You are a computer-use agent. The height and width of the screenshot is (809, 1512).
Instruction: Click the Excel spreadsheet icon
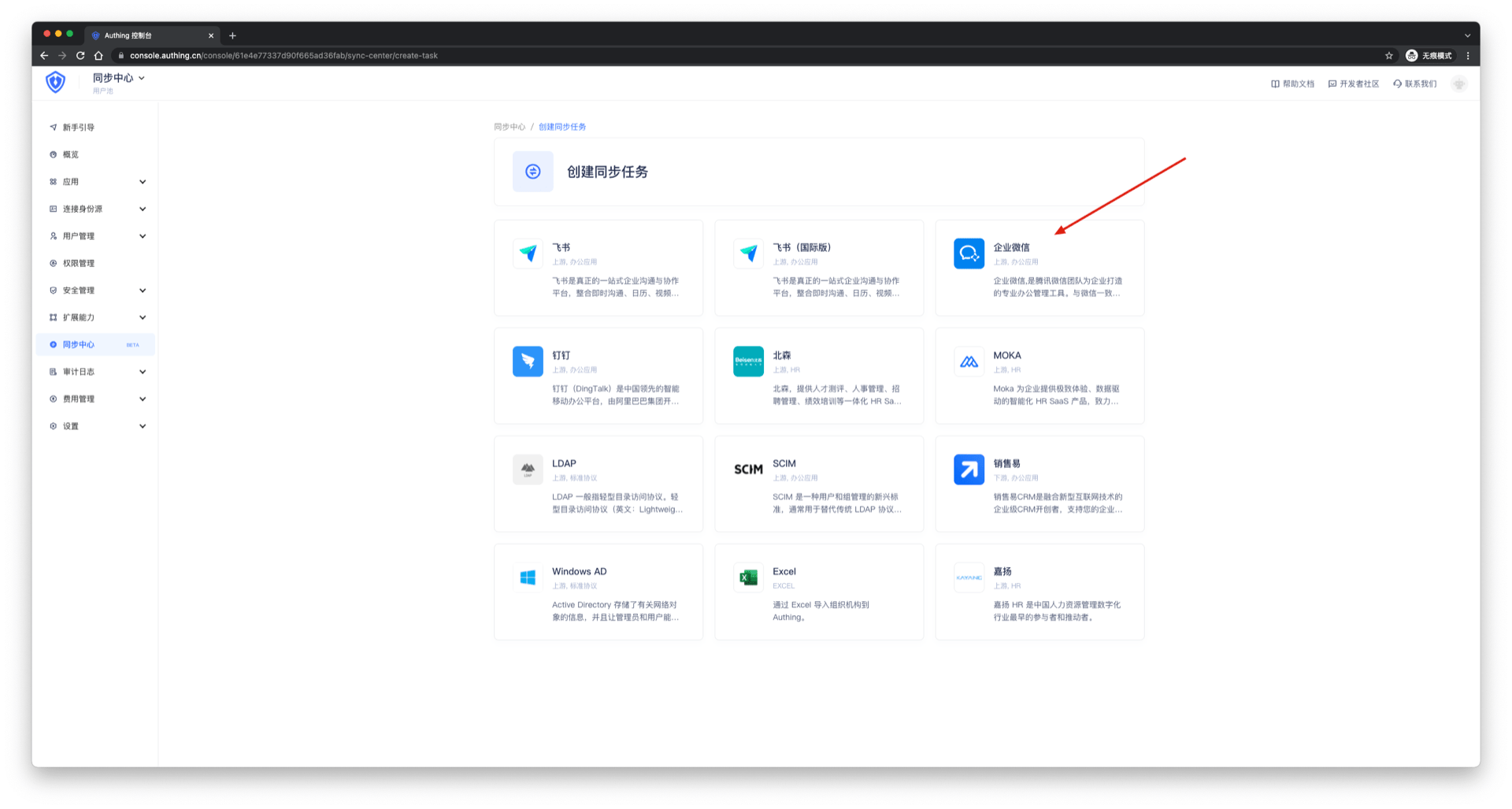748,577
